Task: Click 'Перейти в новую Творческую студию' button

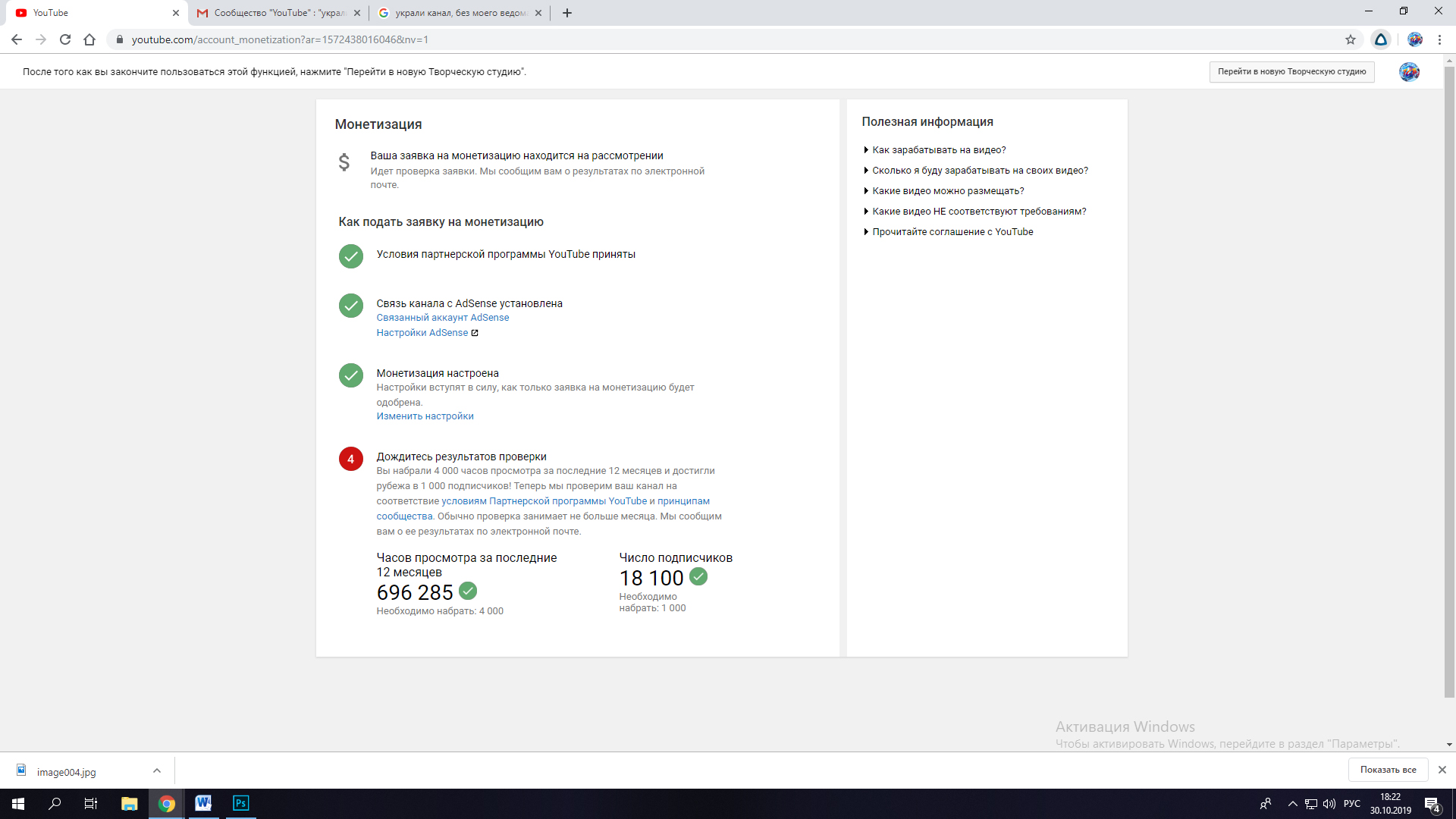Action: click(1291, 72)
